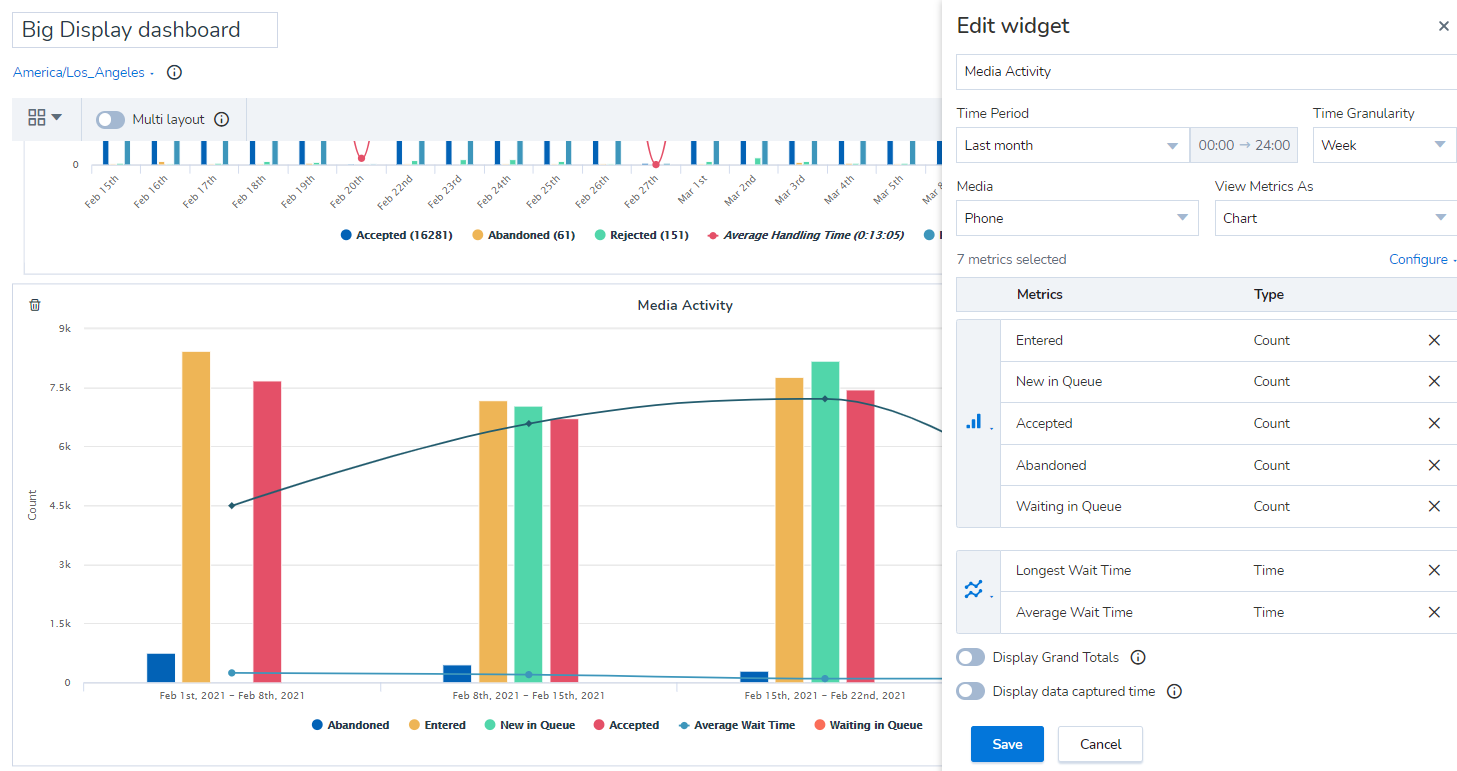Turn on Display Grand Totals
This screenshot has width=1457, height=771.
coord(970,657)
